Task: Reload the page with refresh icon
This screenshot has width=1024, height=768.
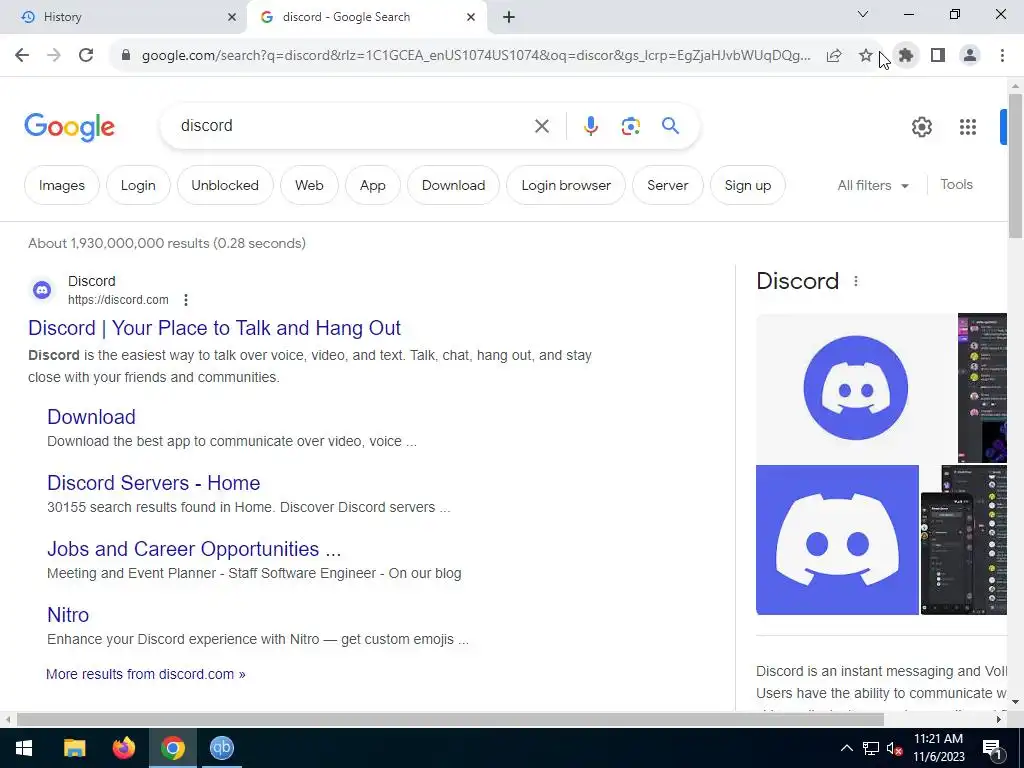Action: [86, 56]
